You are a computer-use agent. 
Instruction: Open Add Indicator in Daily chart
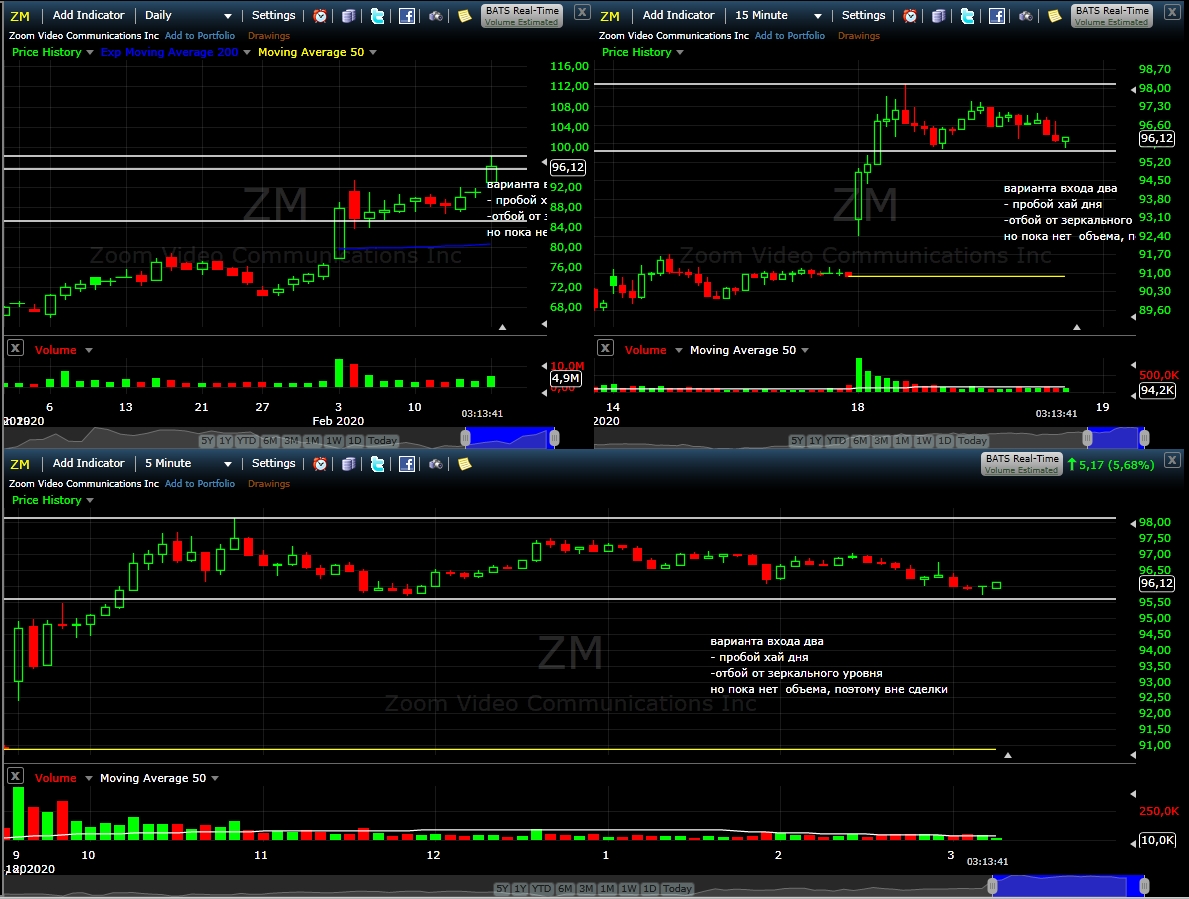coord(88,15)
